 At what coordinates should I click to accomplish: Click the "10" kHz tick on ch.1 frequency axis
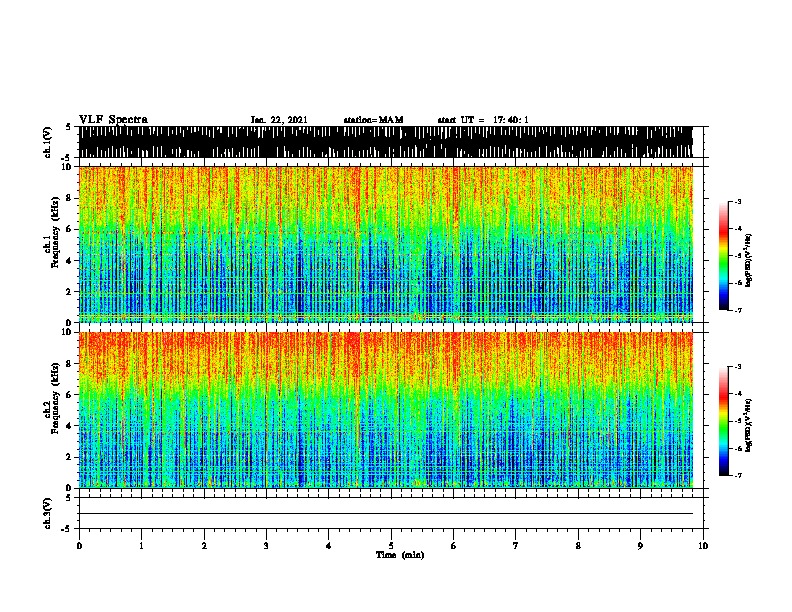point(68,167)
